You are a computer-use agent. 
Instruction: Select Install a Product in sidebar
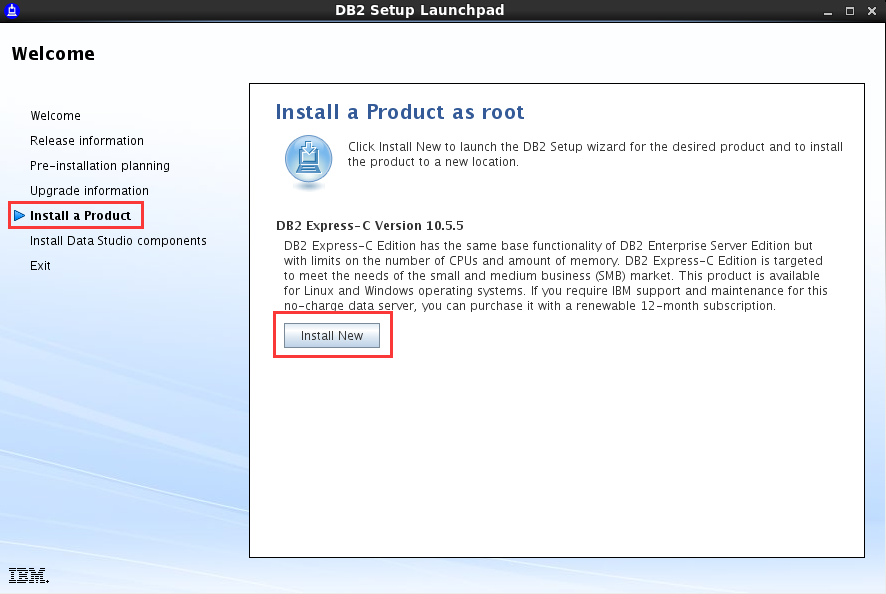[80, 215]
